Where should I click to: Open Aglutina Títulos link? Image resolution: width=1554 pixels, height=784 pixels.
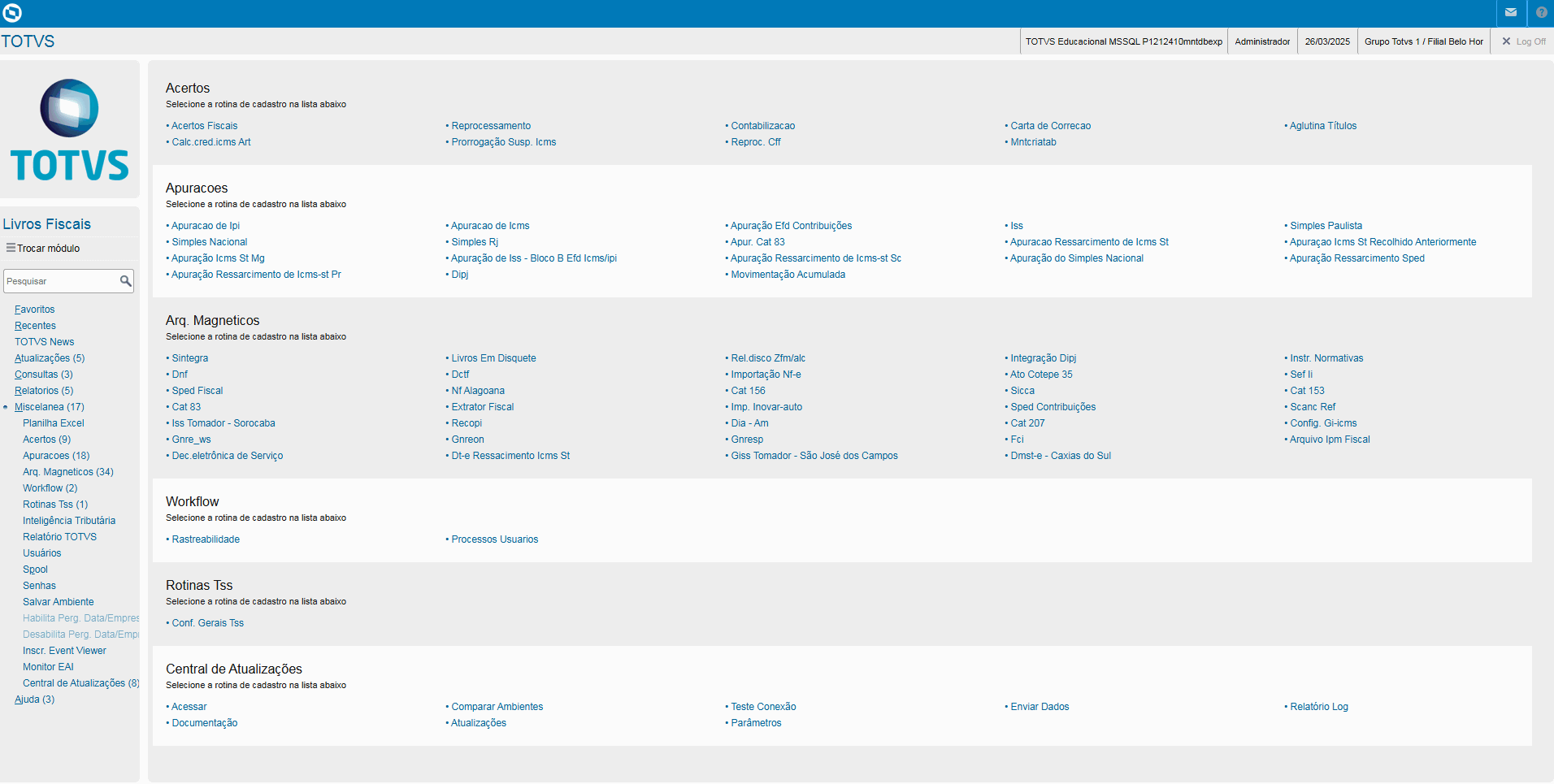pos(1323,126)
